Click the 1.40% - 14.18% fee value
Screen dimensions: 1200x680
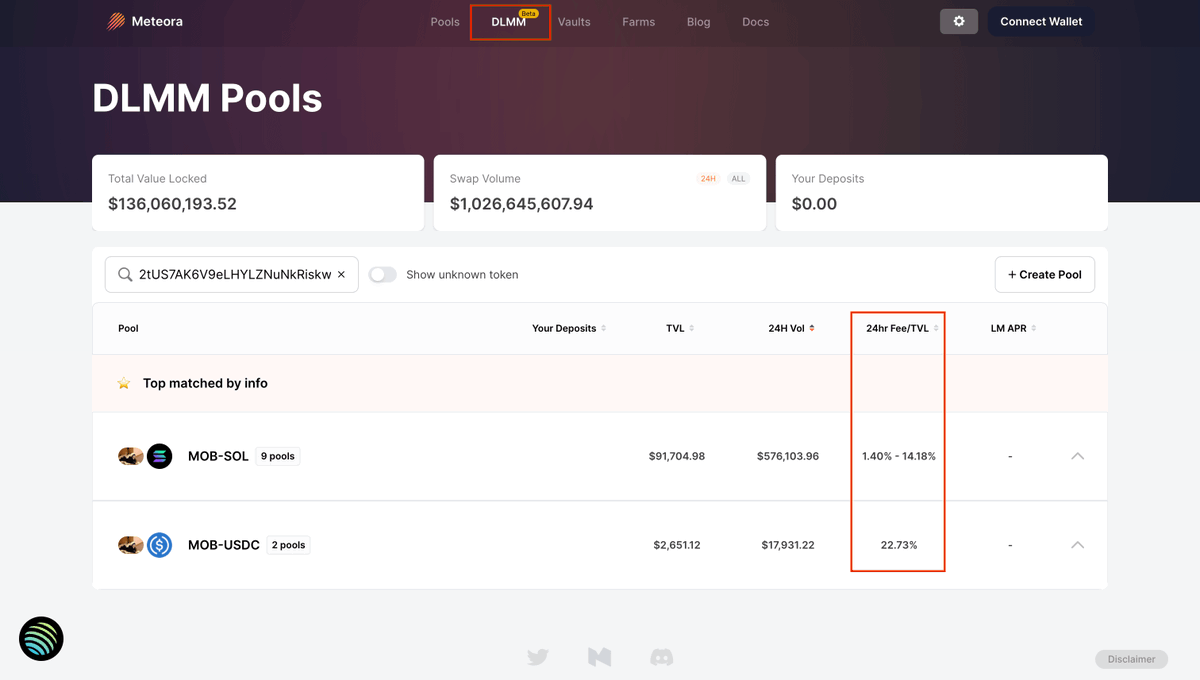(899, 456)
